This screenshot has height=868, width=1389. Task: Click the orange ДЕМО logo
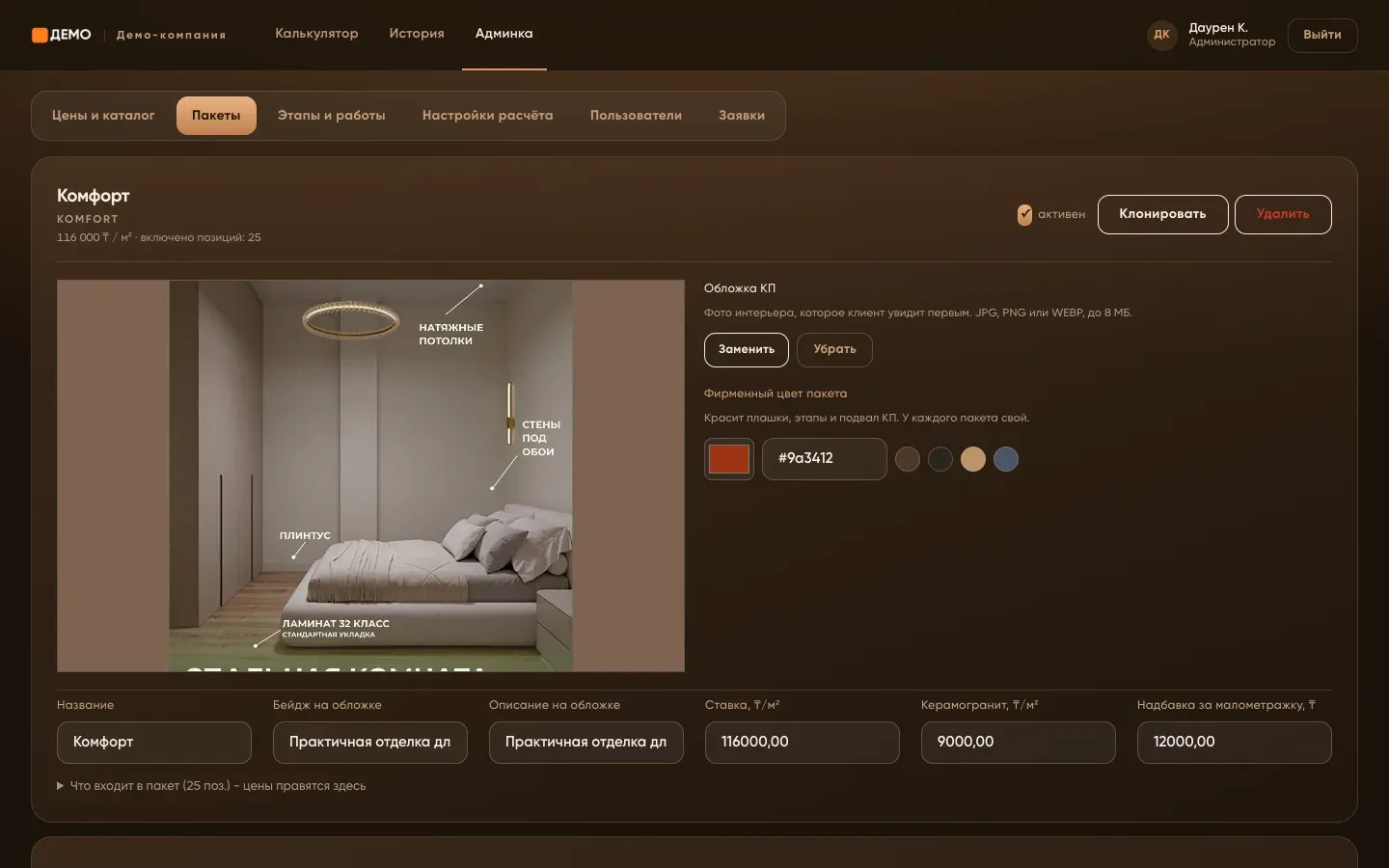click(x=62, y=35)
